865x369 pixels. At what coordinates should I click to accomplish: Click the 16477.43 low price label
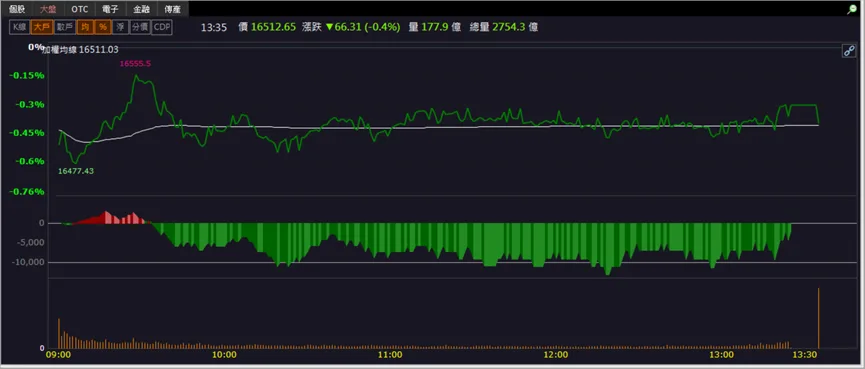76,172
